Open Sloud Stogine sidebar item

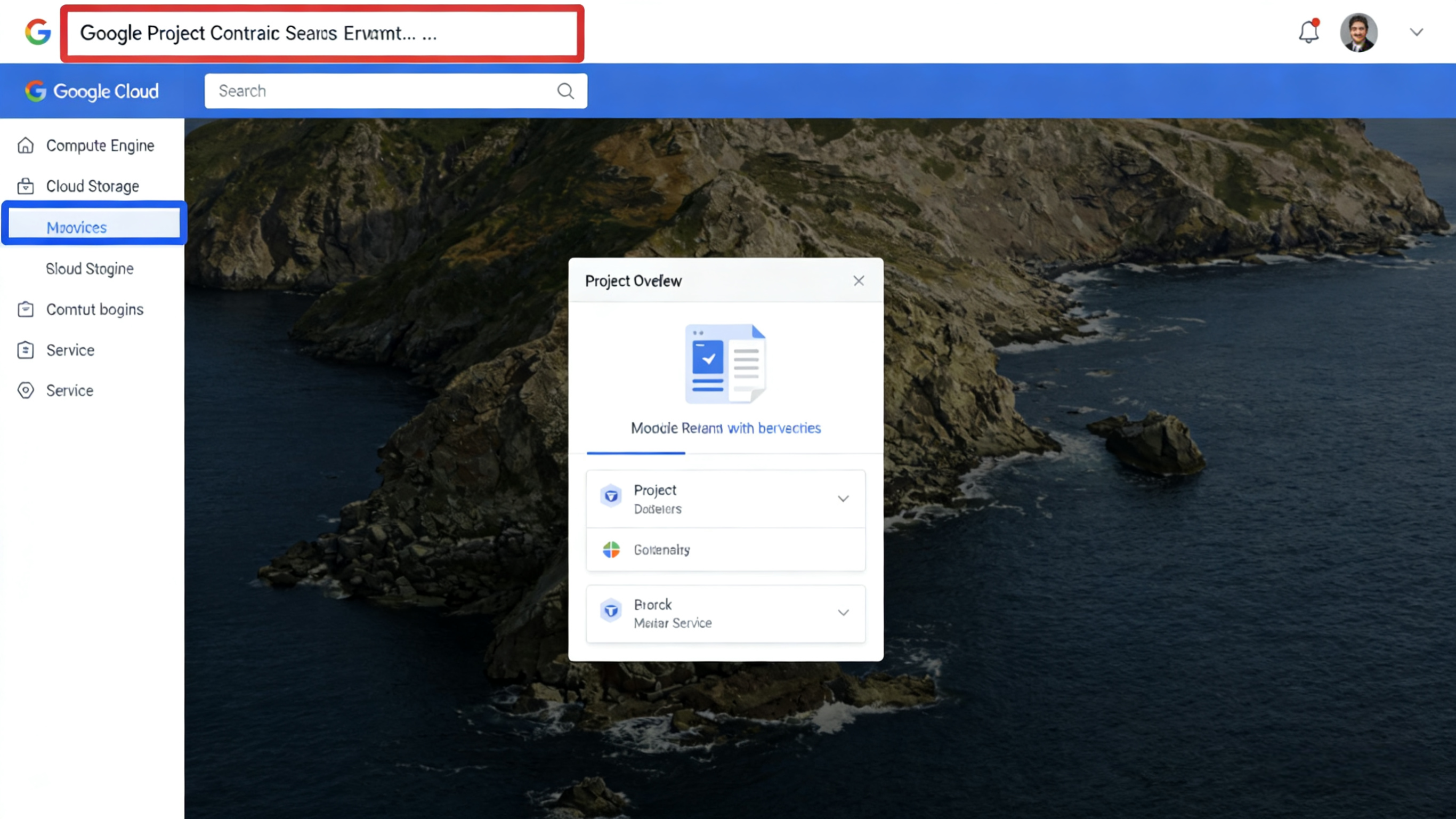(90, 269)
